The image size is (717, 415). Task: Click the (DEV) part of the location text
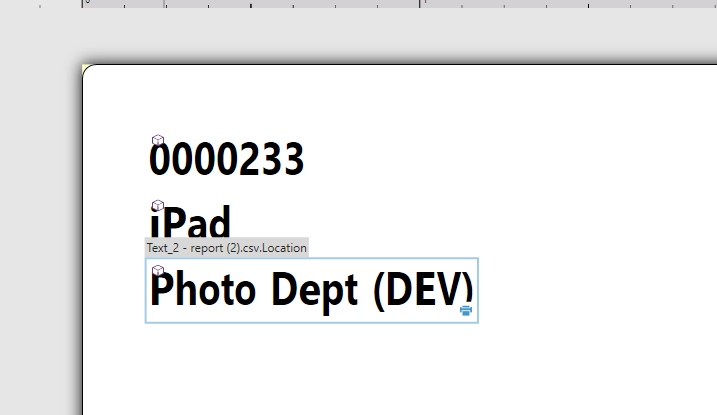pos(423,291)
